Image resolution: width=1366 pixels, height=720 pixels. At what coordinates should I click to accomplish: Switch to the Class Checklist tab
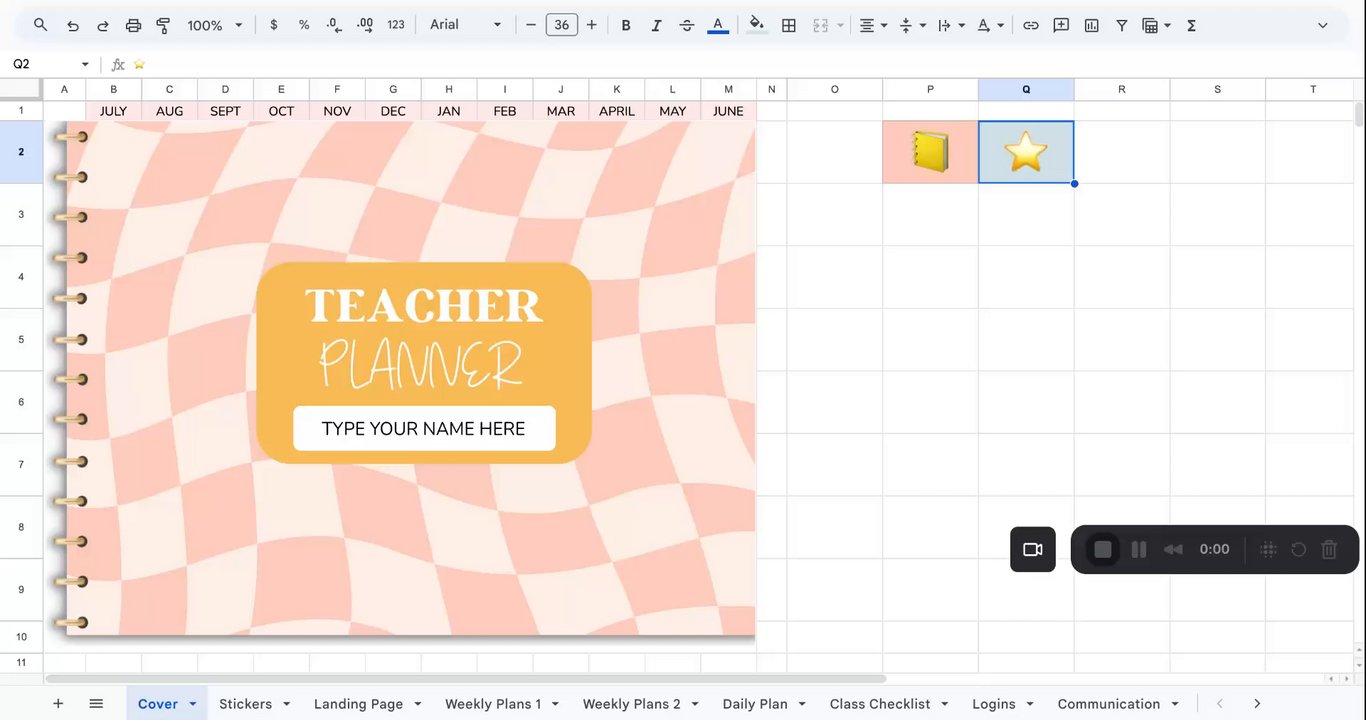click(x=880, y=704)
